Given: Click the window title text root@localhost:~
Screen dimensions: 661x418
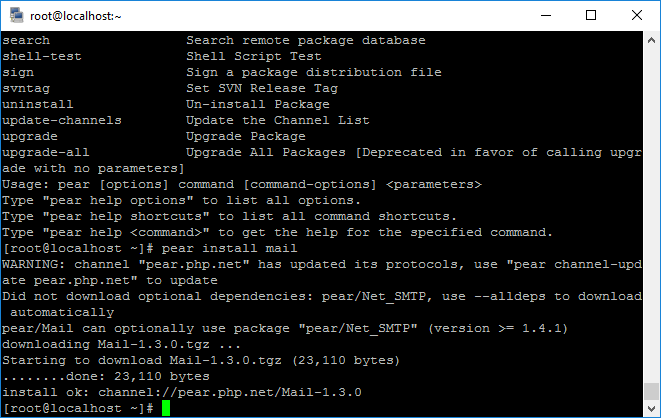Looking at the screenshot, I should 75,16.
